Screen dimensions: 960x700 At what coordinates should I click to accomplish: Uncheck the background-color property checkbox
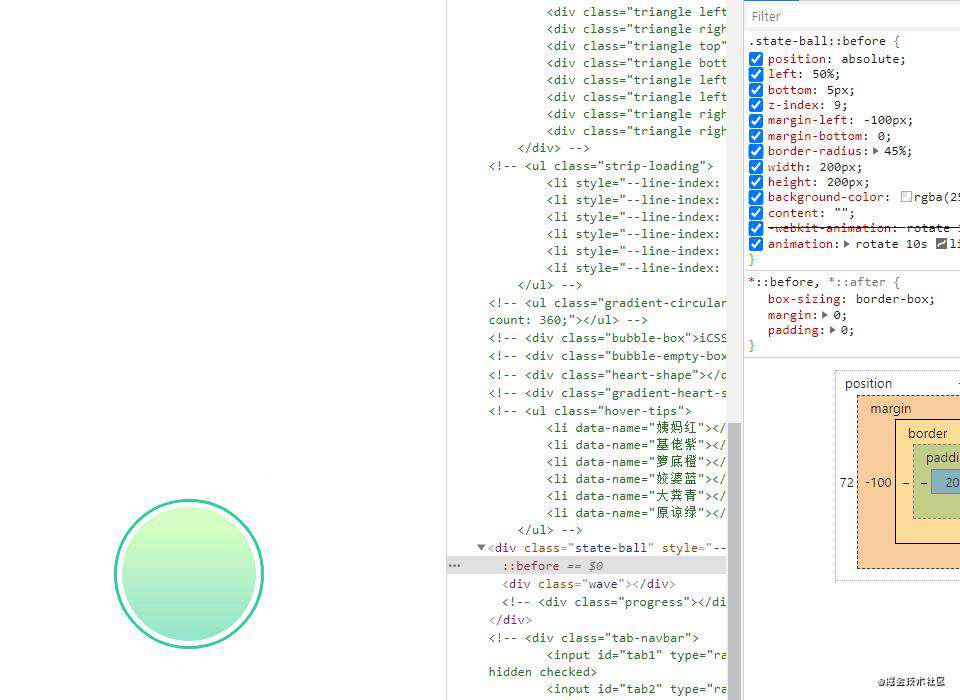pos(756,197)
